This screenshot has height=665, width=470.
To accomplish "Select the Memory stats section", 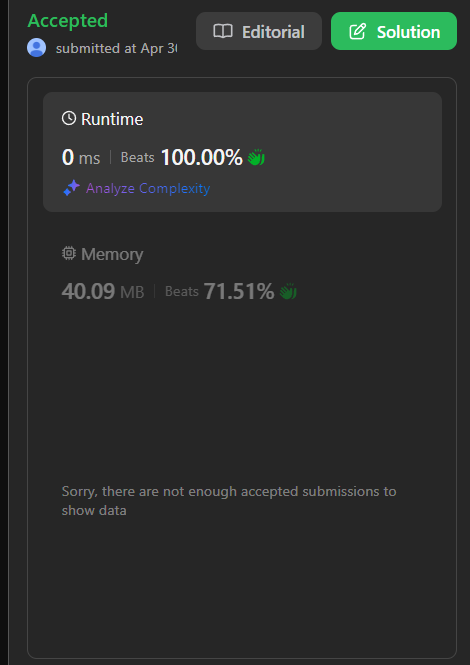I will coord(242,274).
